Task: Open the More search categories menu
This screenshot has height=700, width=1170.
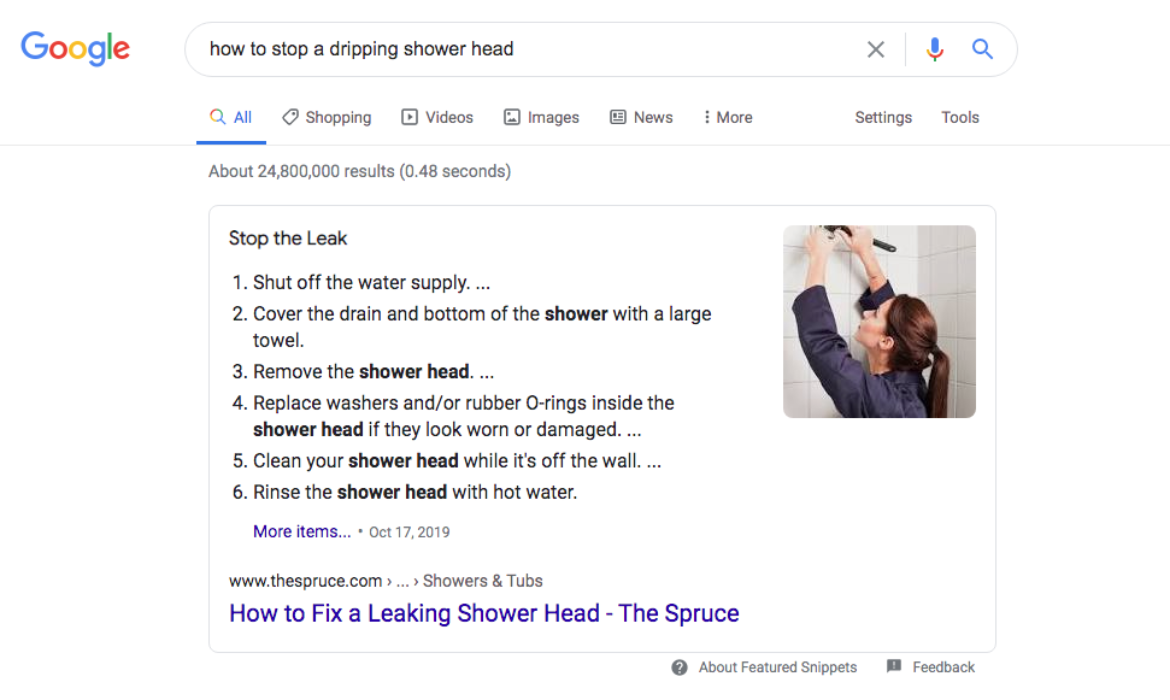Action: (x=728, y=117)
